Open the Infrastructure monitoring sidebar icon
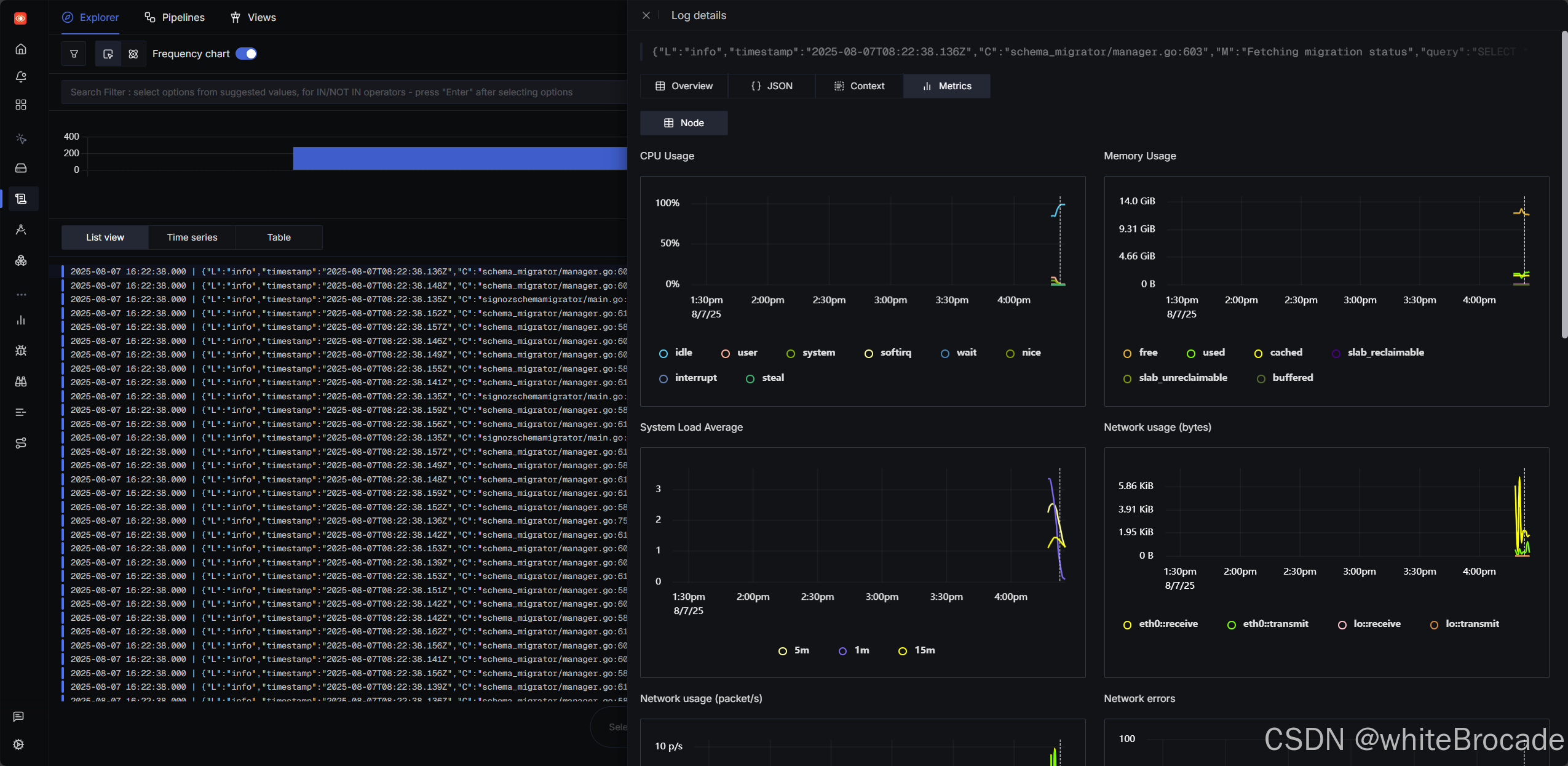 pyautogui.click(x=21, y=229)
